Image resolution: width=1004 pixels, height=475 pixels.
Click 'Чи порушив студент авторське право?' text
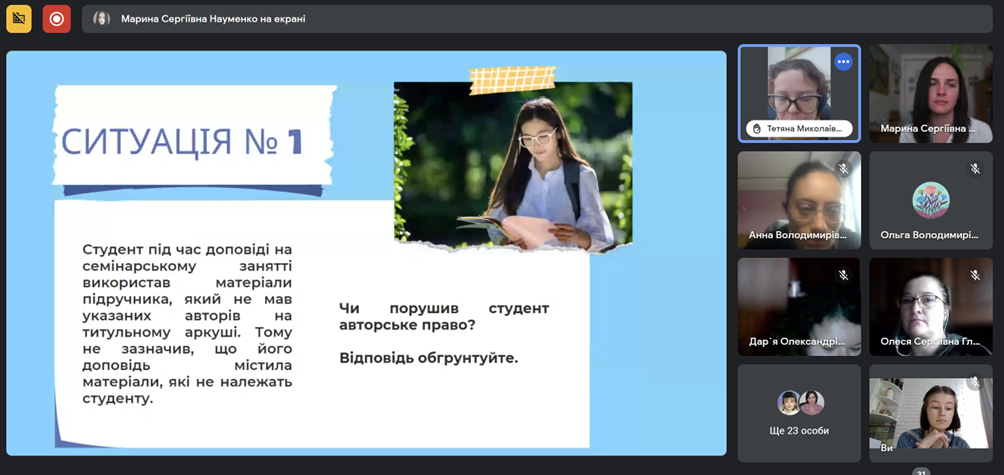tap(444, 317)
